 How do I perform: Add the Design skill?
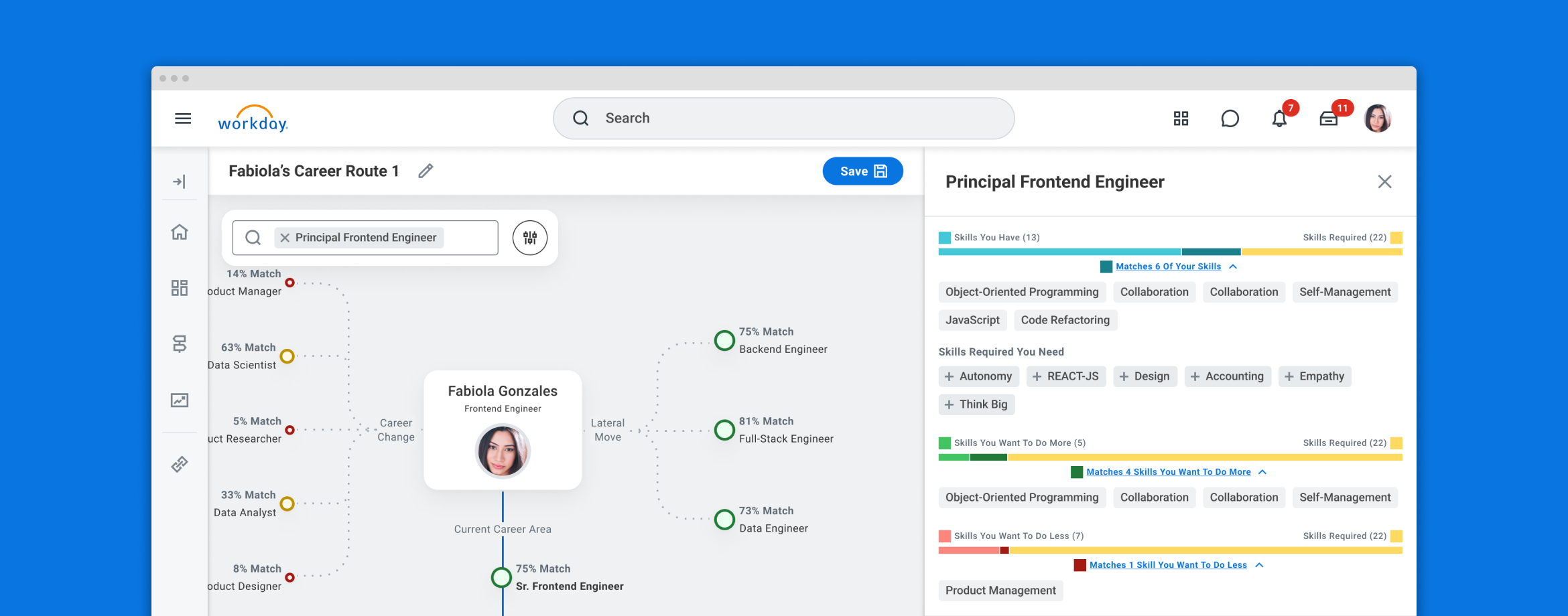(x=1145, y=376)
